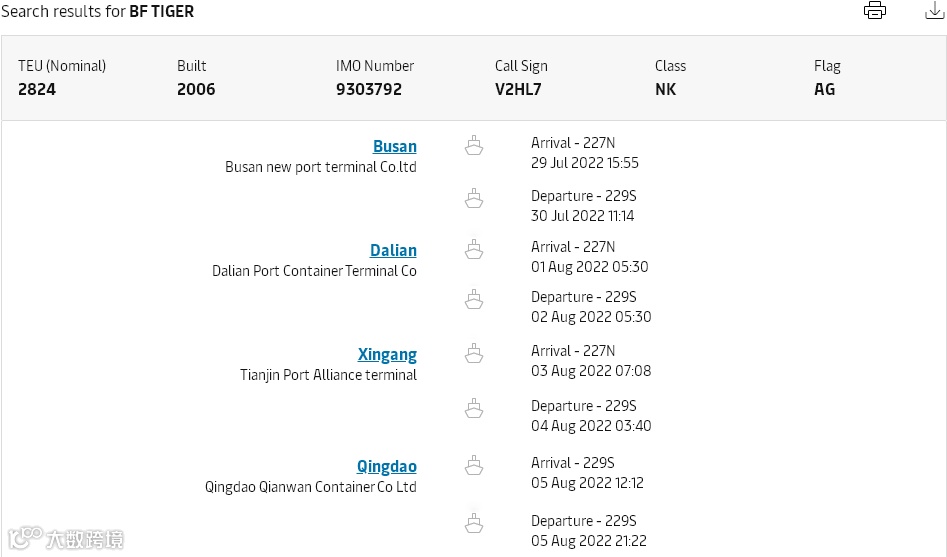947x557 pixels.
Task: Select the IMO Number value 9303792
Action: coord(369,89)
